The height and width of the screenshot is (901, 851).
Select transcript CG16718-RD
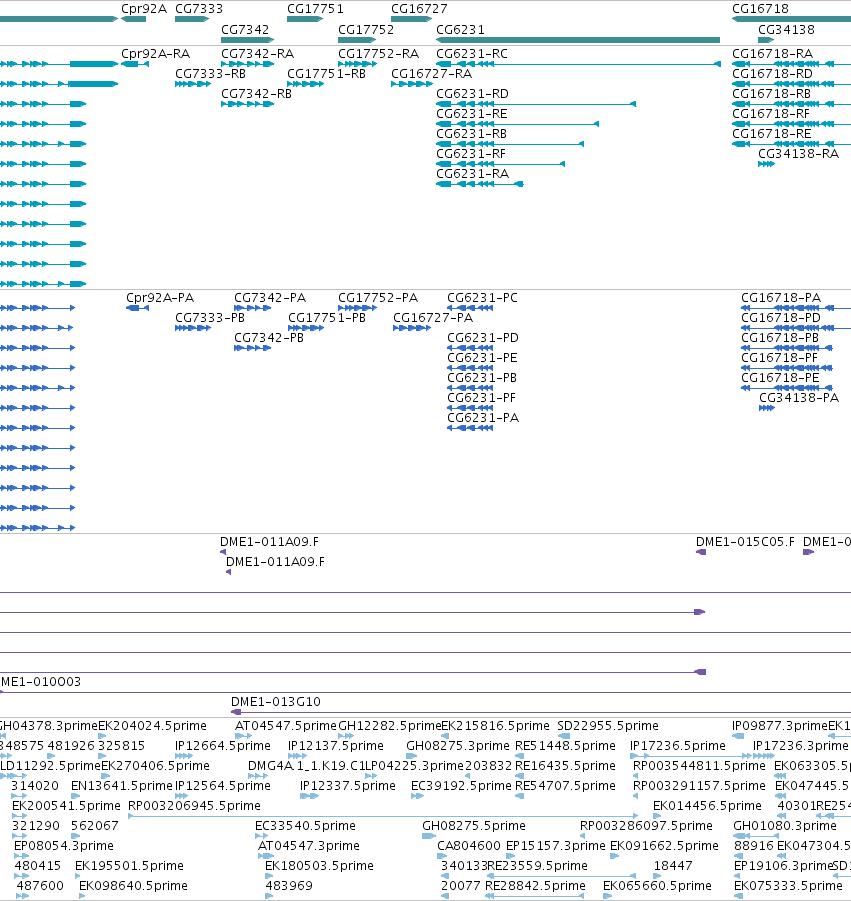coord(772,74)
